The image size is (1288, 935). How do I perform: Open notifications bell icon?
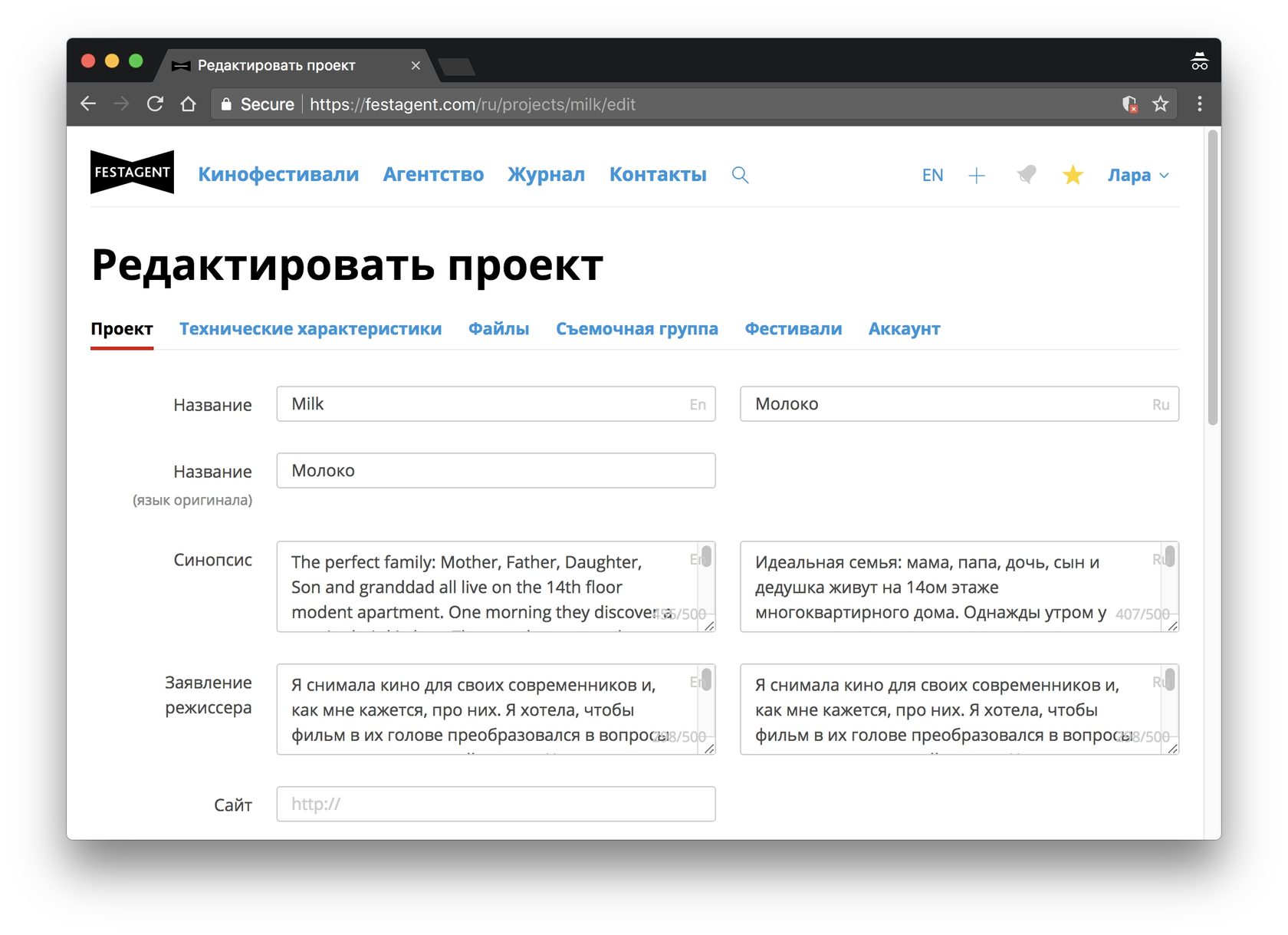click(x=1027, y=175)
